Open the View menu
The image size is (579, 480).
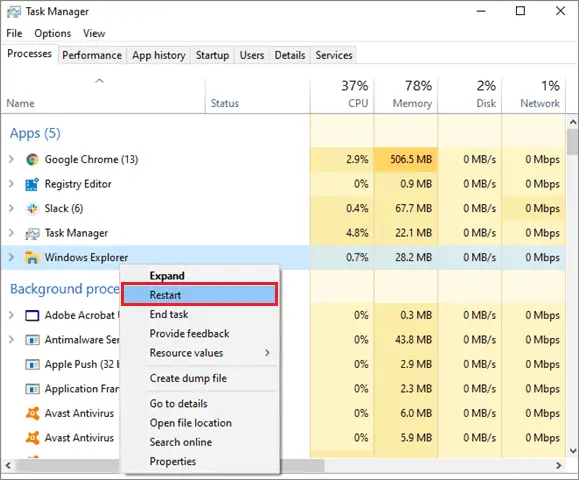pyautogui.click(x=94, y=33)
